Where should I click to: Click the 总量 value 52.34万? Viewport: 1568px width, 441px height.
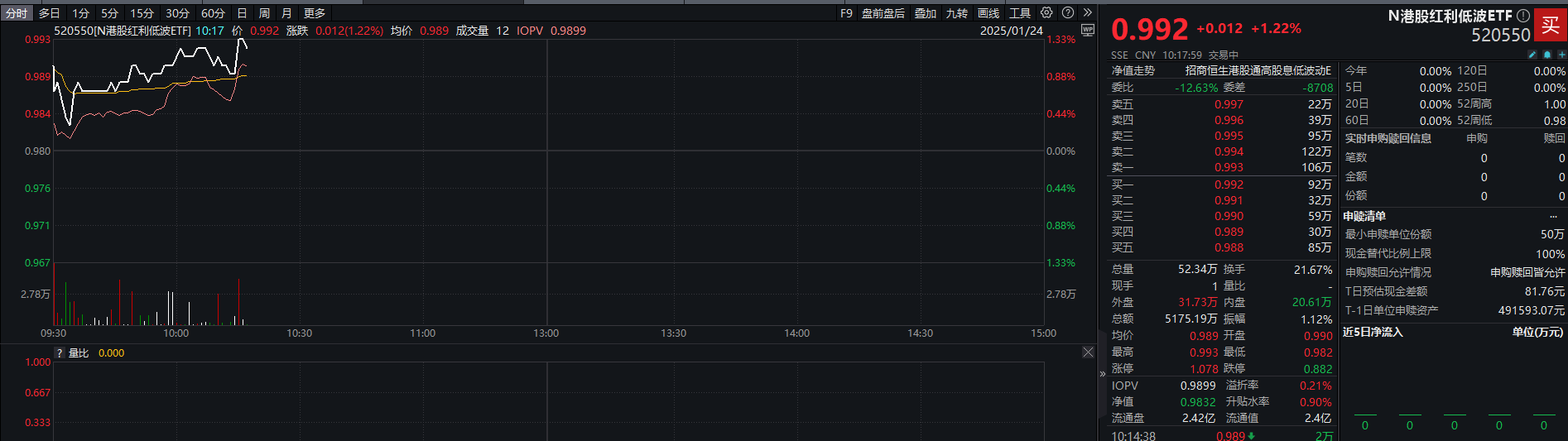(1197, 270)
